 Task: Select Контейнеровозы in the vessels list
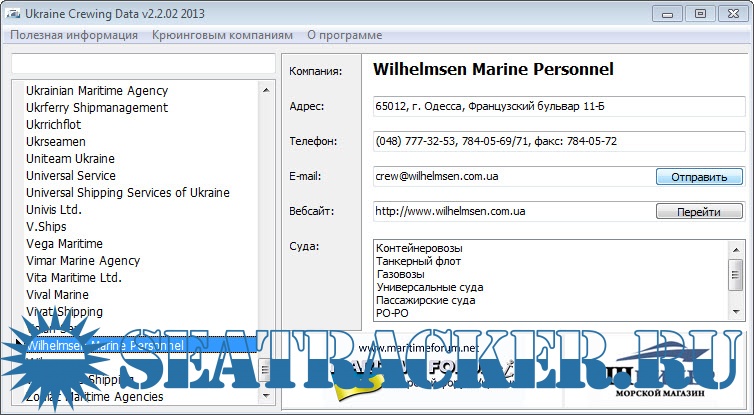(x=410, y=248)
